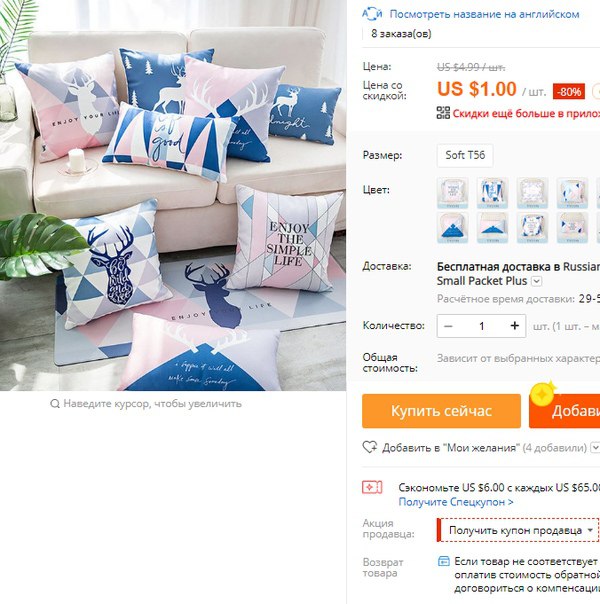
Task: Increase quantity with the plus button
Action: [515, 326]
